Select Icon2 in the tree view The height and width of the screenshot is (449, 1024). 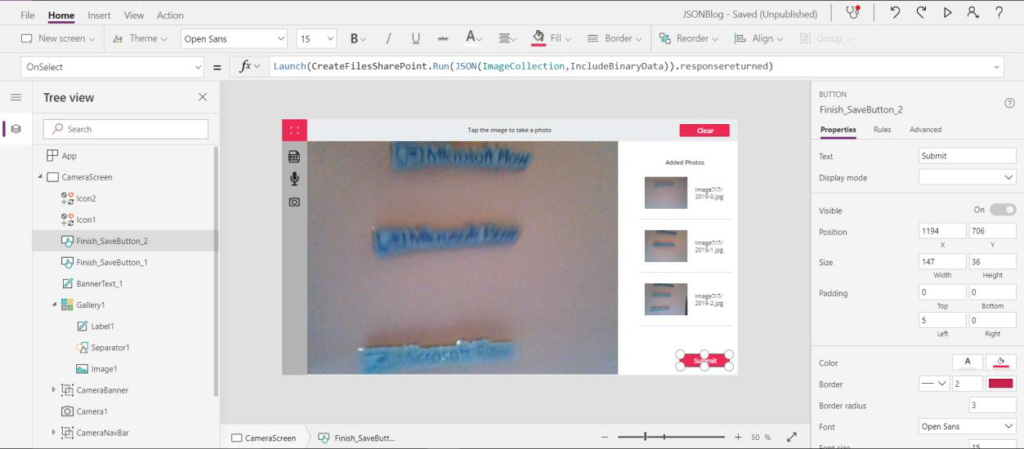[x=86, y=198]
